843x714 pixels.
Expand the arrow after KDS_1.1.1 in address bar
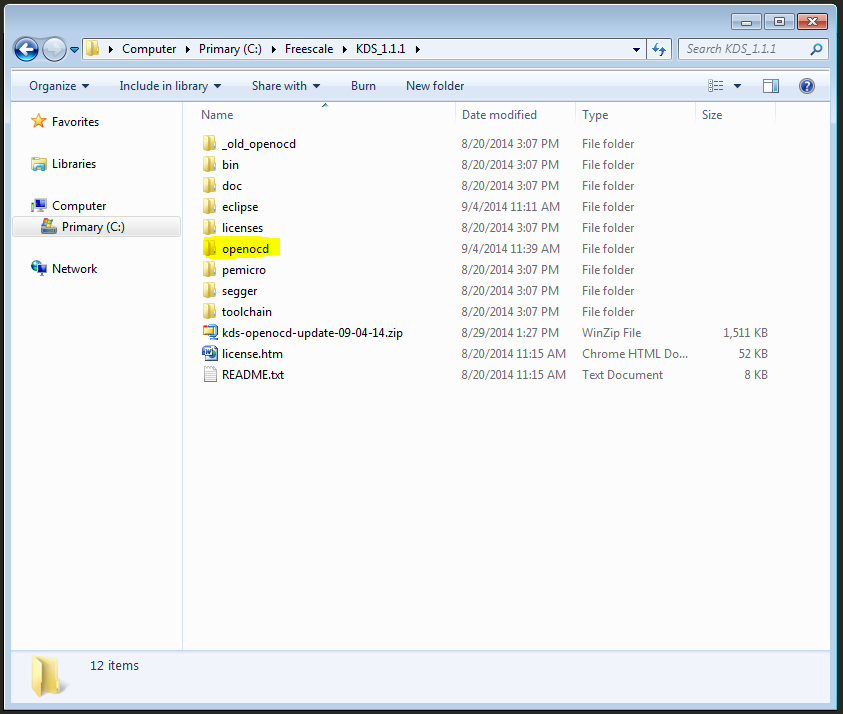tap(417, 49)
